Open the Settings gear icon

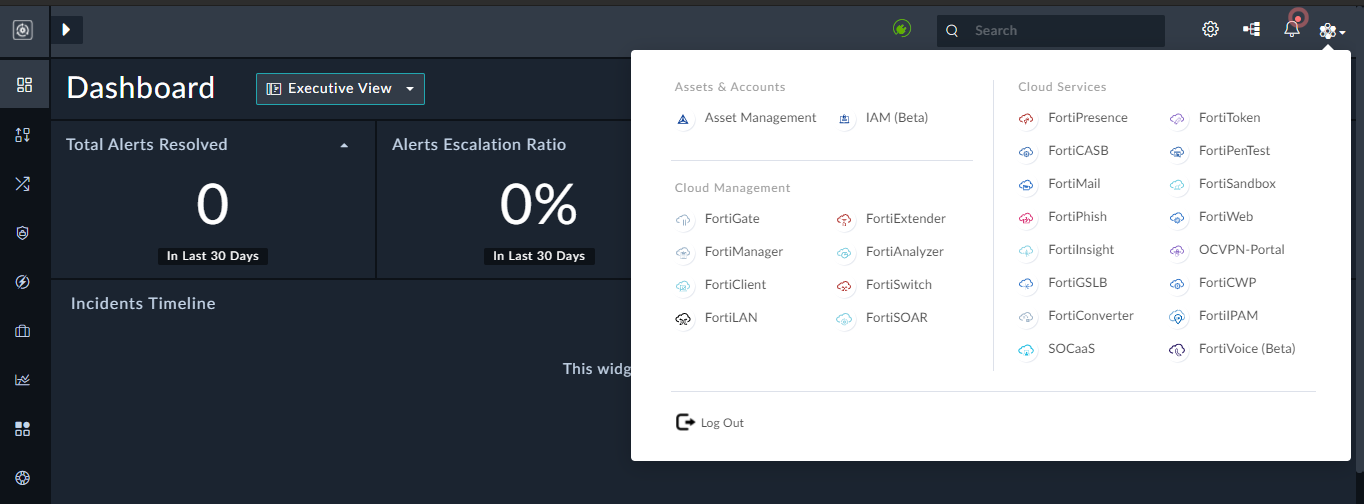1210,29
